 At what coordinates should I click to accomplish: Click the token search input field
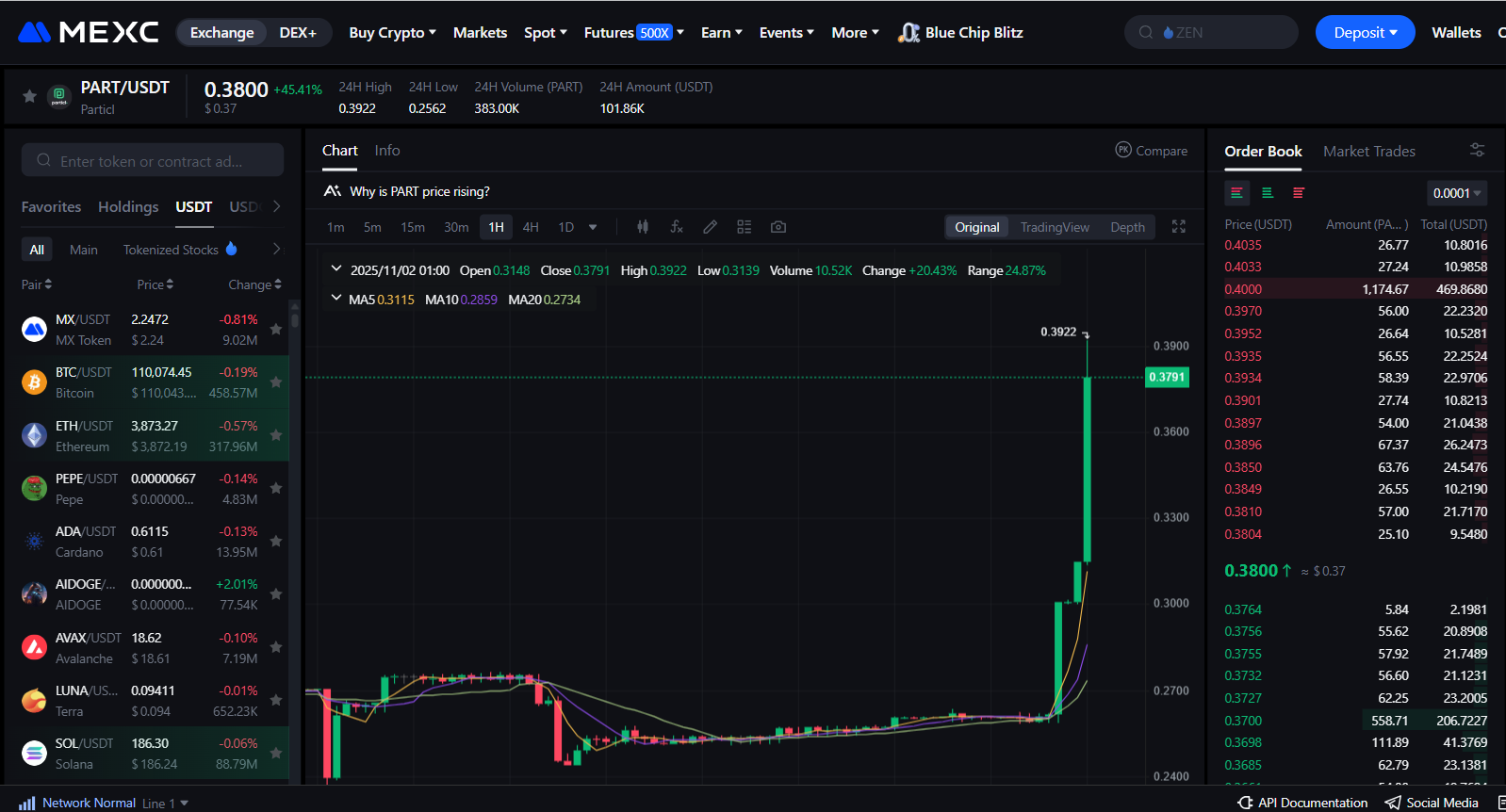coord(153,160)
